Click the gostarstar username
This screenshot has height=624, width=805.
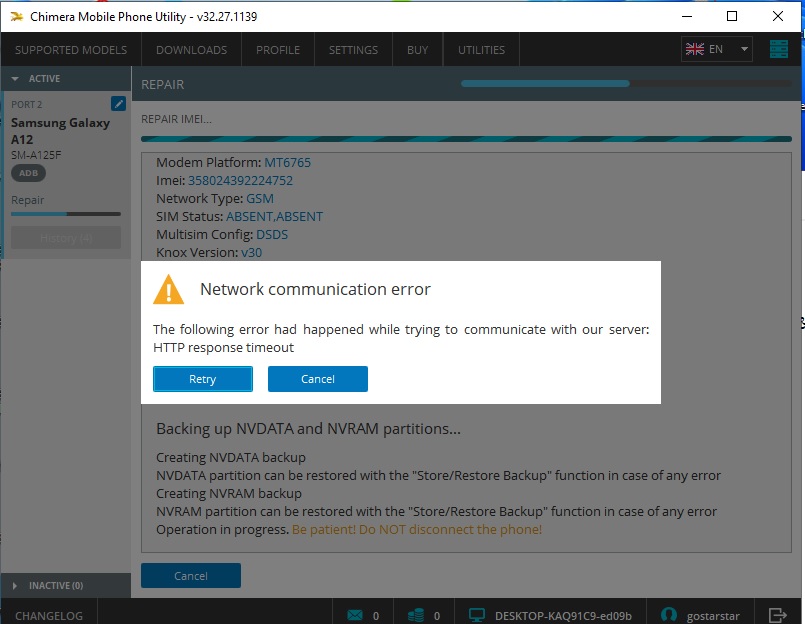pos(713,616)
